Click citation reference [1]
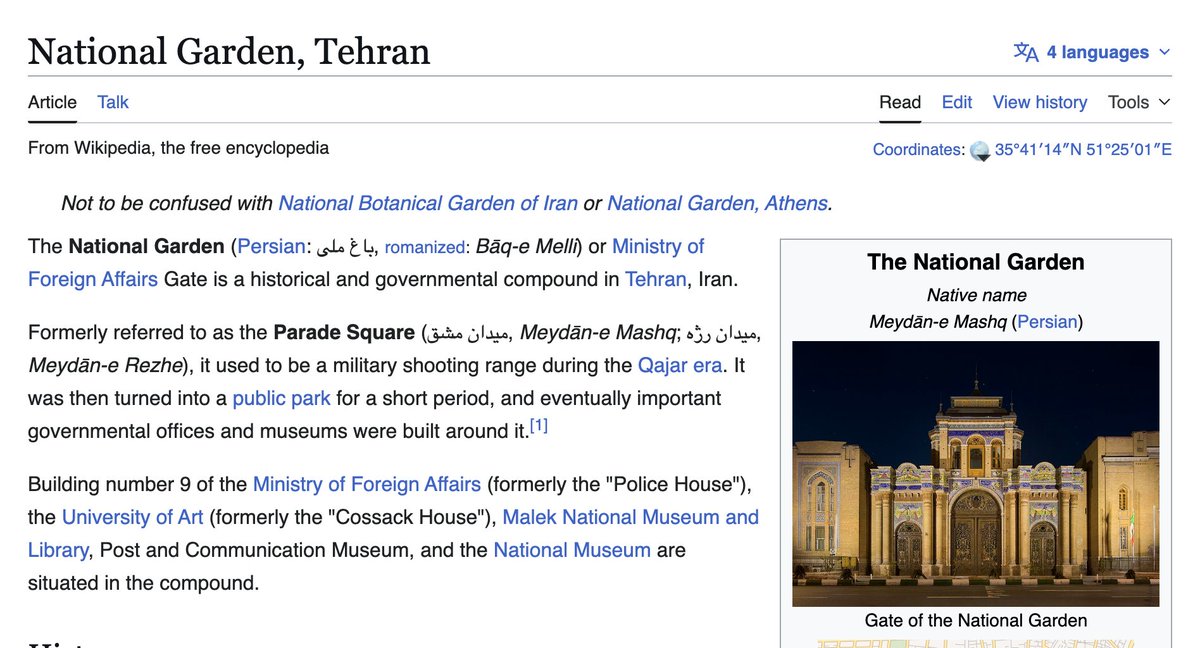1200x648 pixels. 539,426
